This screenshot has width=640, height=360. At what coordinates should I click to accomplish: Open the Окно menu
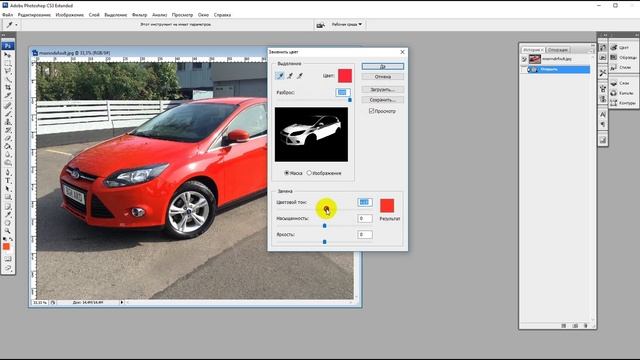203,15
